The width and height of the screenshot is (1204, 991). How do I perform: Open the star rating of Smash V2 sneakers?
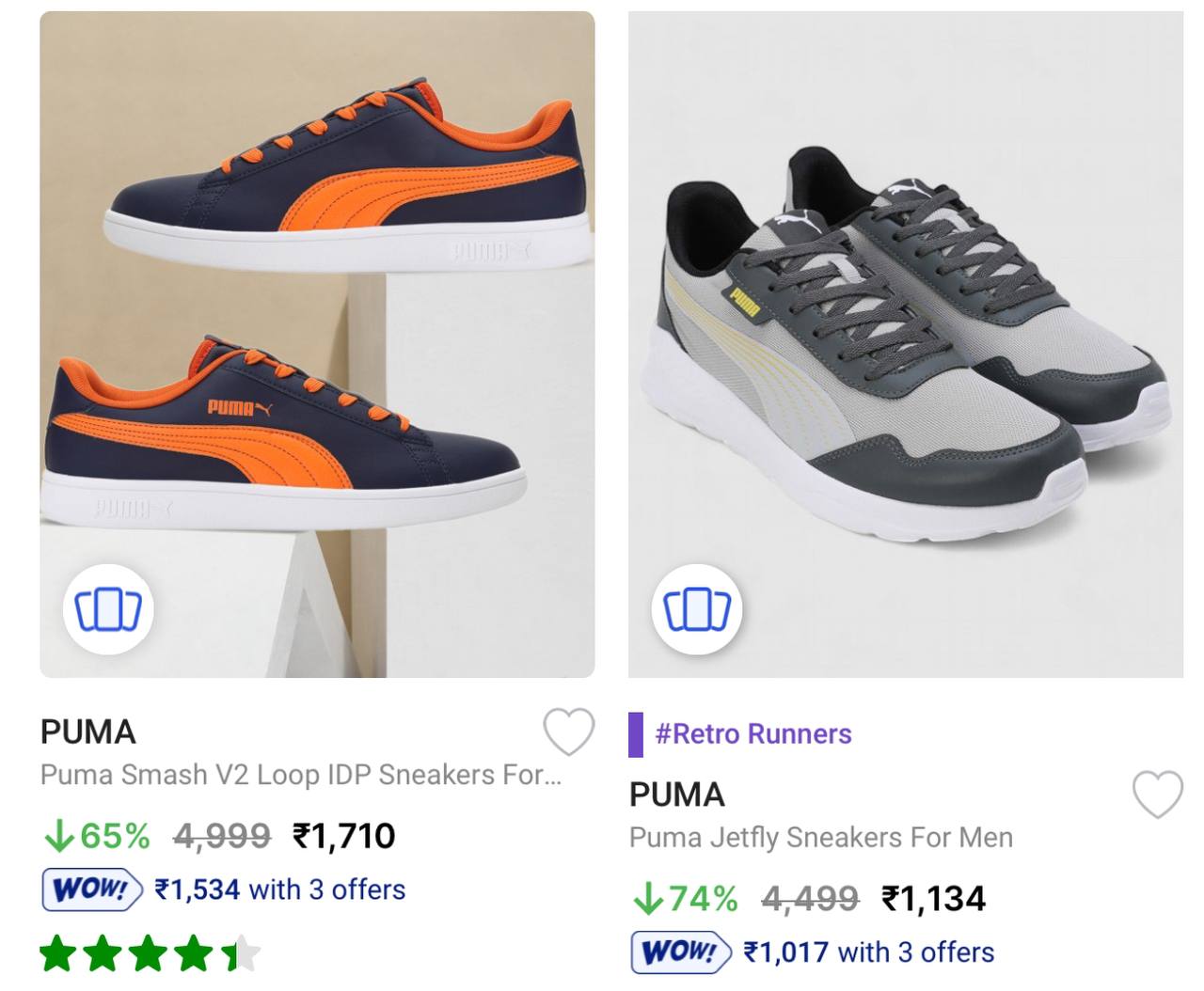pyautogui.click(x=150, y=953)
